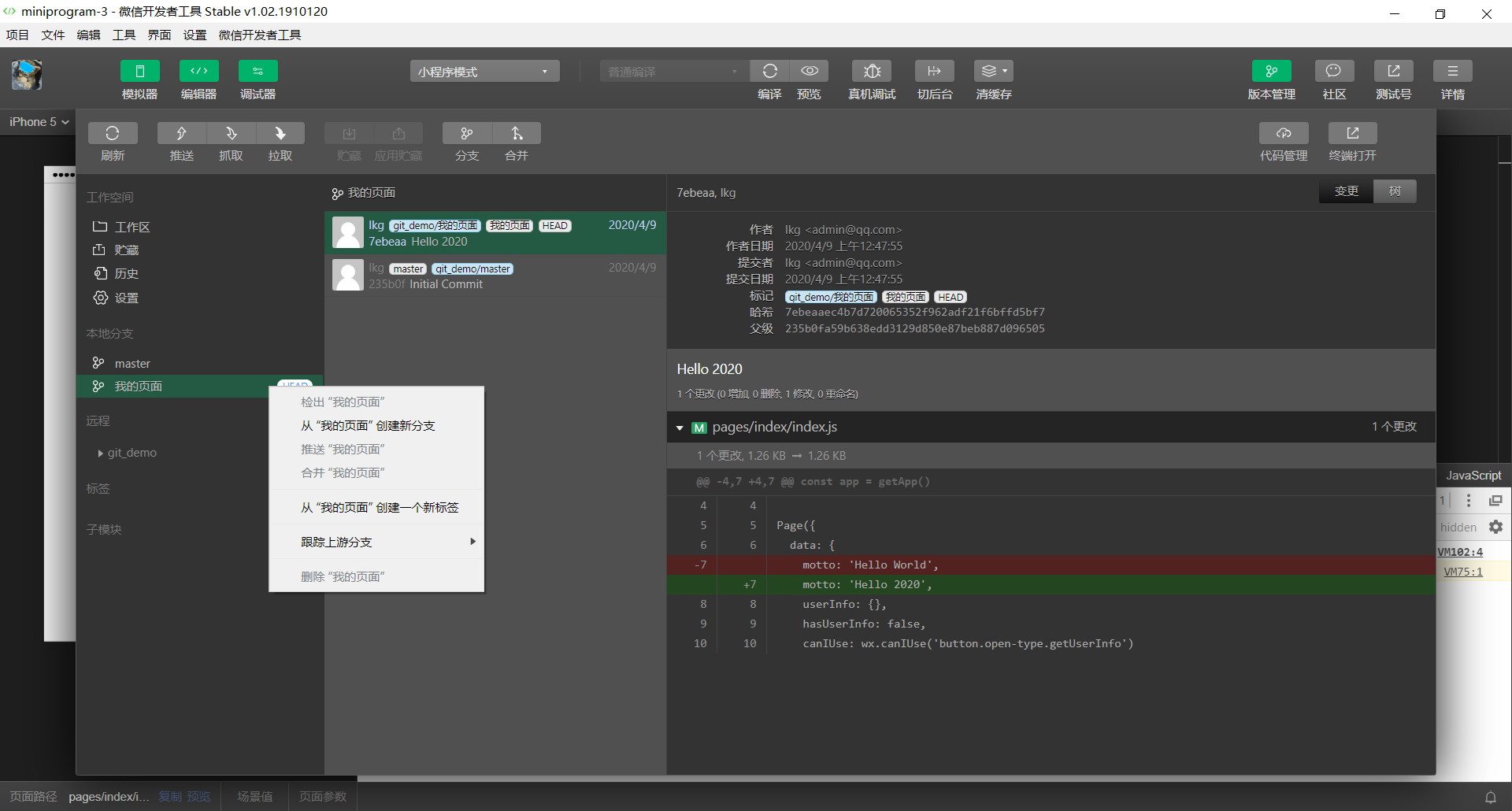Viewport: 1512px width, 811px height.
Task: Open the 测试号 test account icon
Action: click(x=1394, y=72)
